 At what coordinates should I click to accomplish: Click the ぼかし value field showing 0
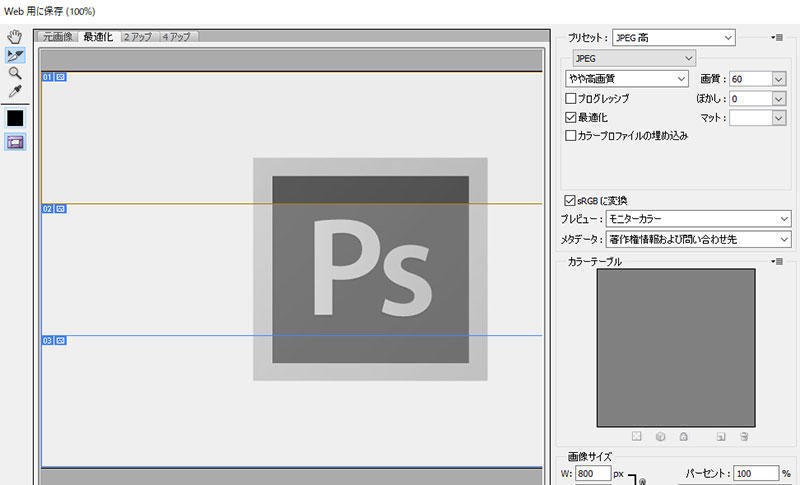tap(751, 98)
